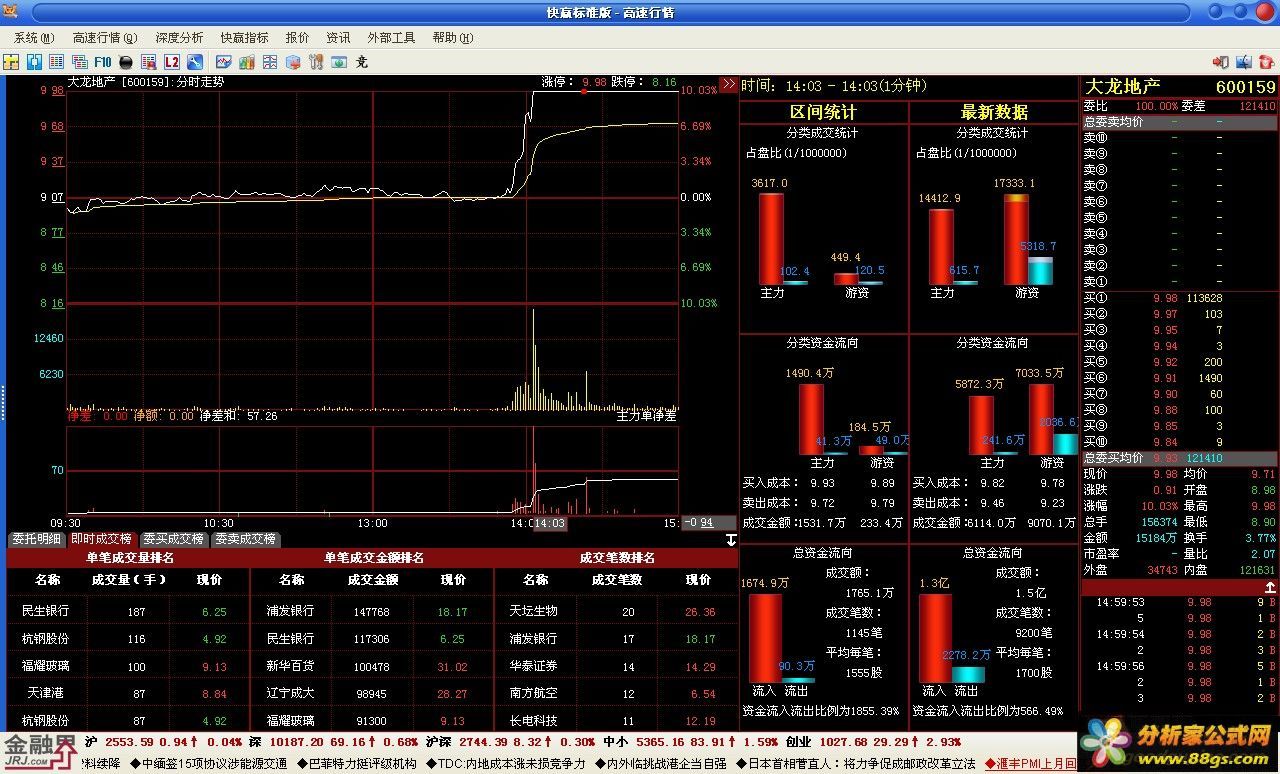The height and width of the screenshot is (774, 1280).
Task: Click the 买① bid row at 9.98
Action: click(1180, 298)
